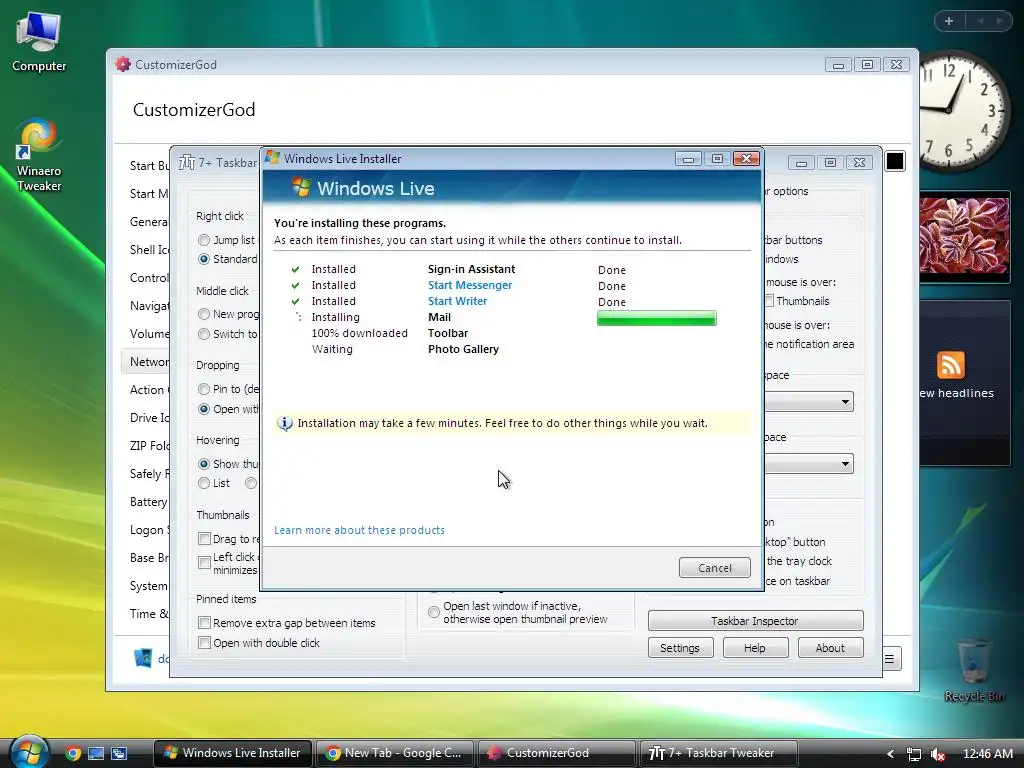The width and height of the screenshot is (1024, 768).
Task: Click the sidebar plus add-gadget button
Action: [x=949, y=21]
